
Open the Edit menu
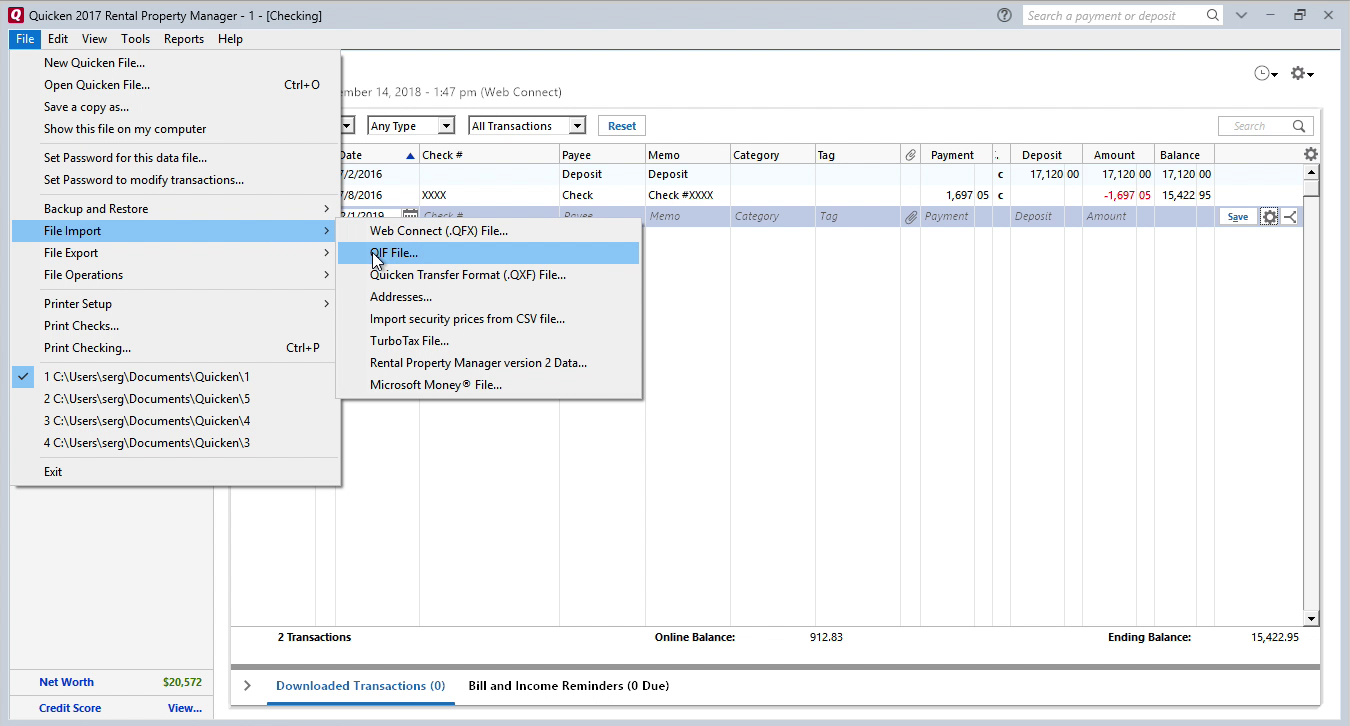[58, 39]
